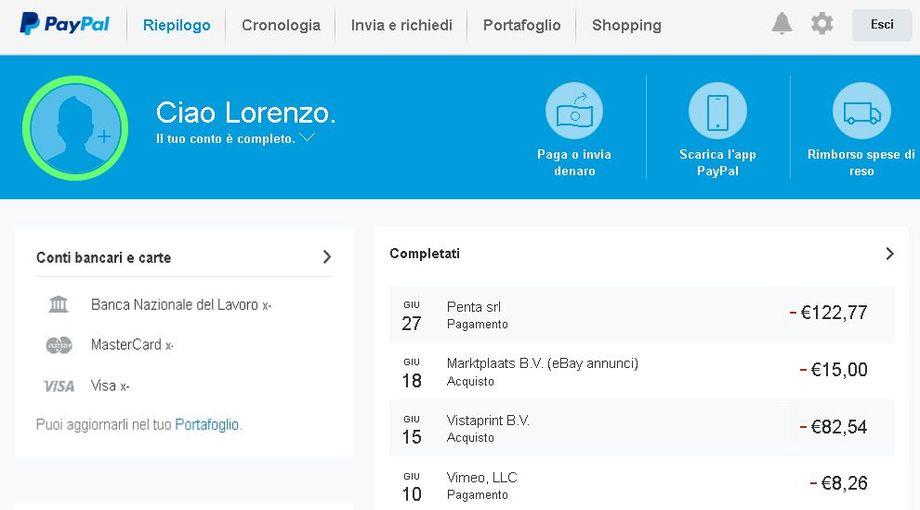The height and width of the screenshot is (510, 920).
Task: Open the notifications bell
Action: tap(782, 24)
